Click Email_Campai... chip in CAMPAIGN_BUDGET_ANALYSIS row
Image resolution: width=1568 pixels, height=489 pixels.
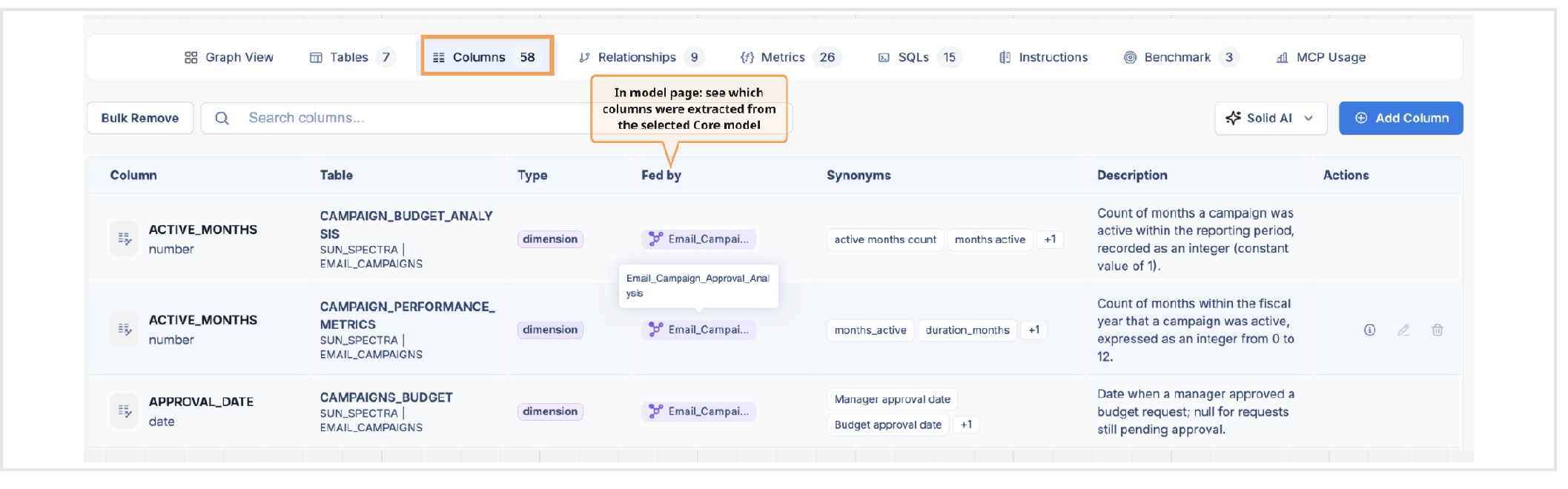tap(698, 239)
